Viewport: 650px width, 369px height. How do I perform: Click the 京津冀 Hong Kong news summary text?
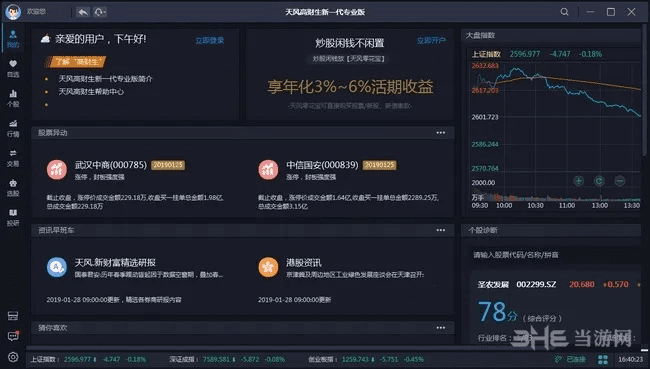pyautogui.click(x=355, y=274)
